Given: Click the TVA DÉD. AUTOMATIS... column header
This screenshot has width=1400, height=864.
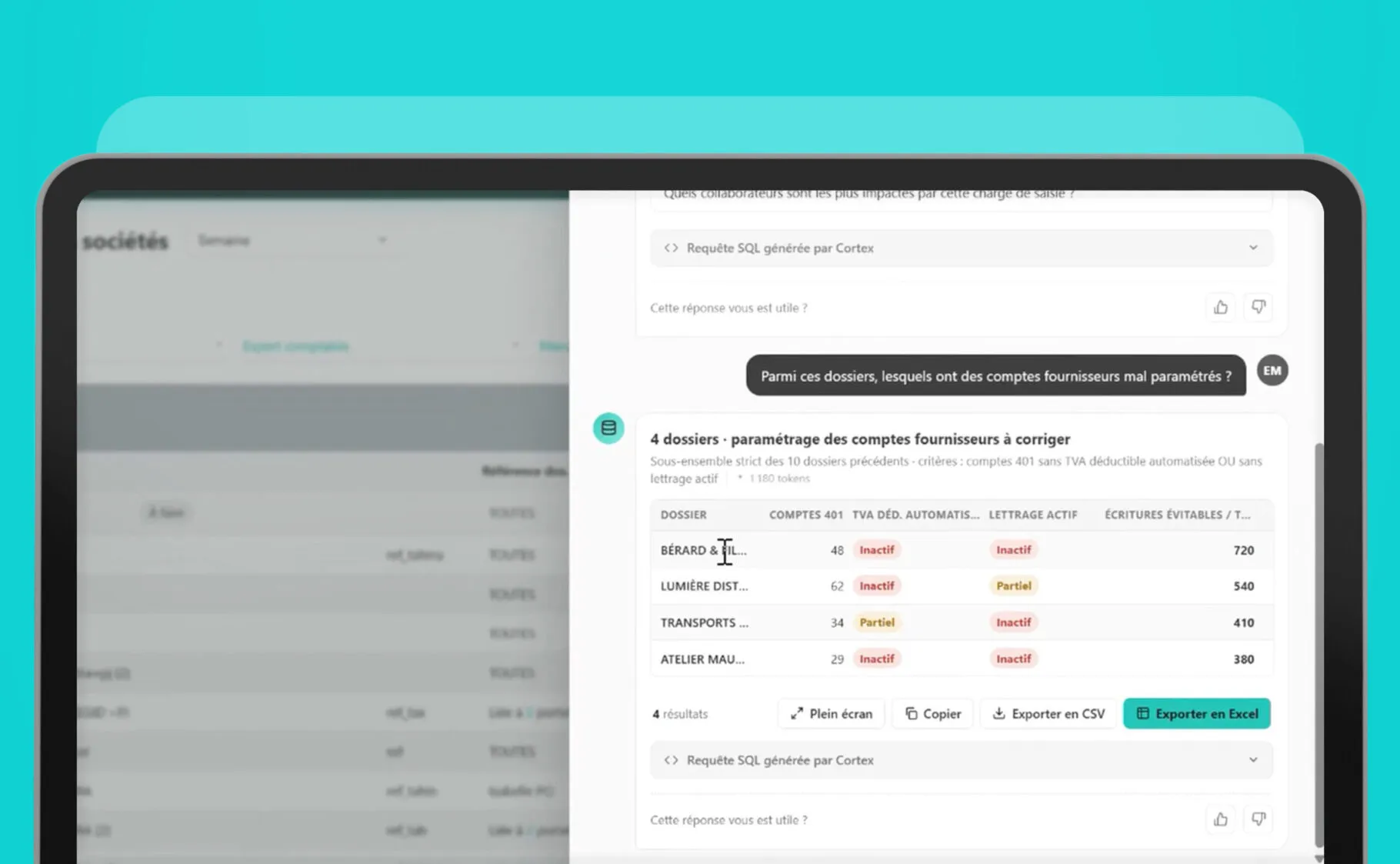Looking at the screenshot, I should 915,515.
